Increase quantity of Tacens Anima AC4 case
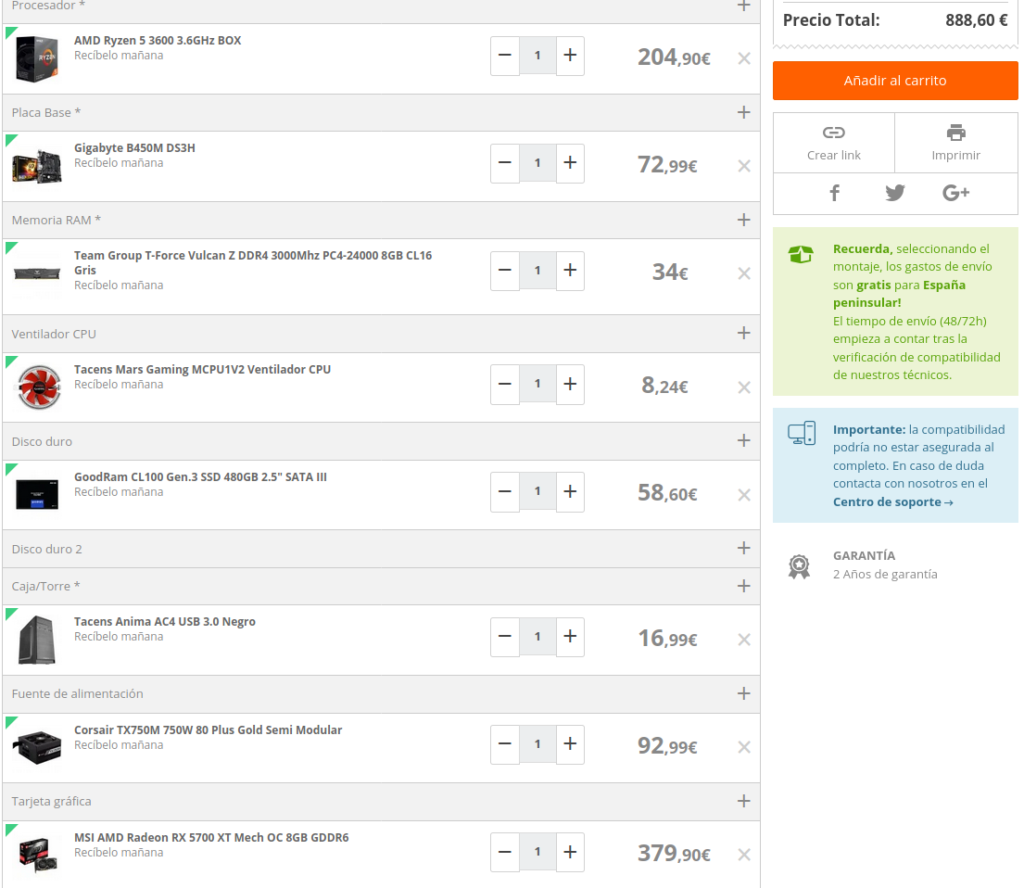 pos(570,637)
